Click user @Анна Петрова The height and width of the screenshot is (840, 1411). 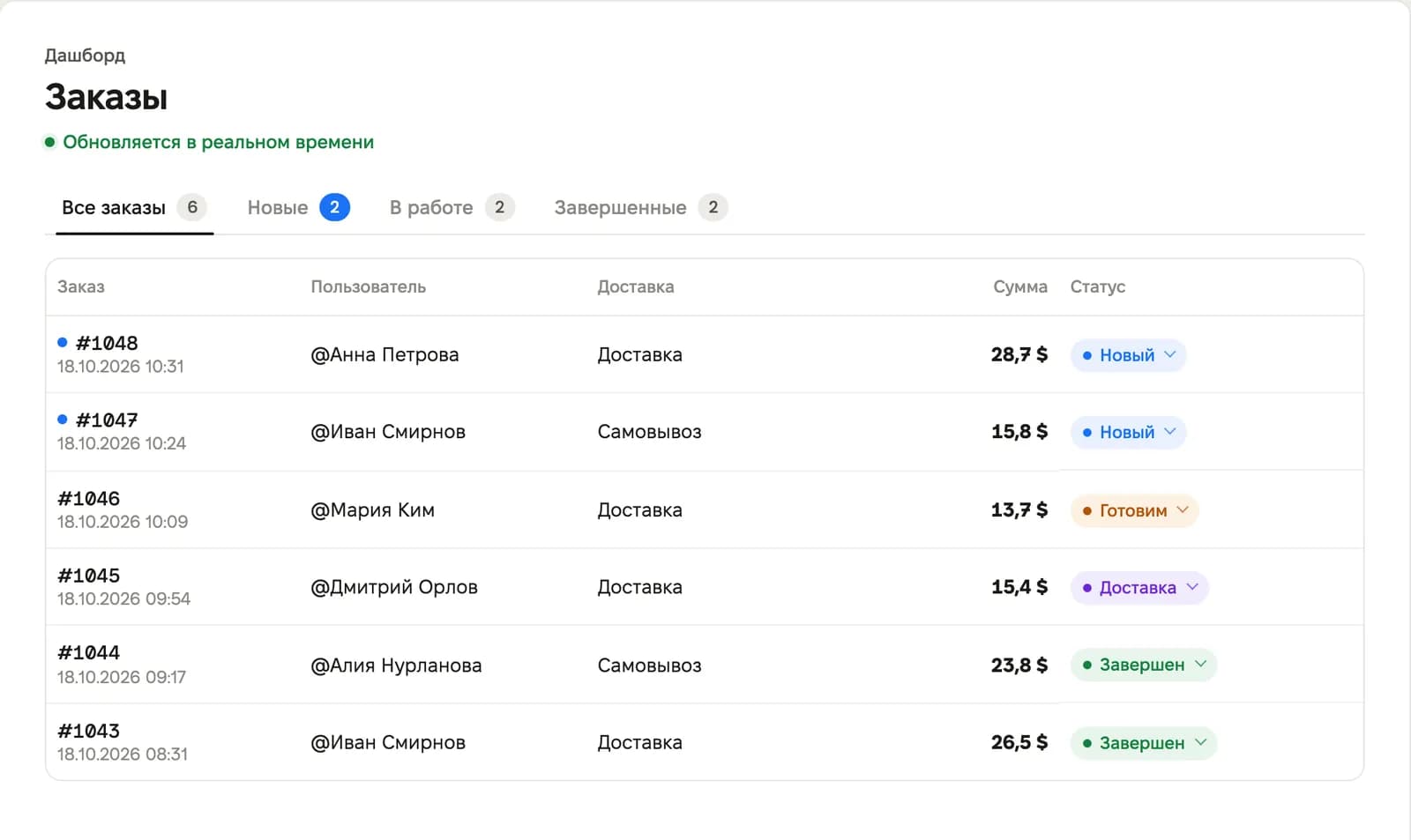(384, 355)
